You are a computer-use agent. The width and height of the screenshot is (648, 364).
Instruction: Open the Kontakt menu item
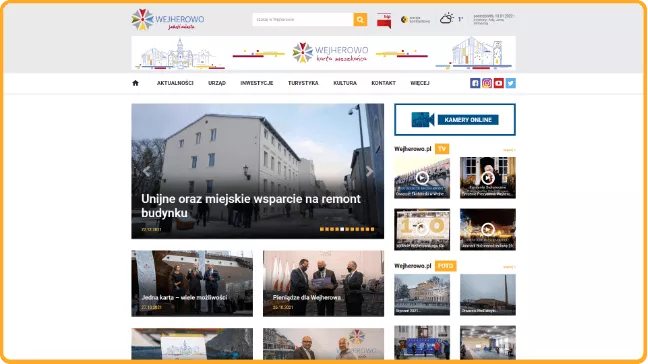coord(384,83)
